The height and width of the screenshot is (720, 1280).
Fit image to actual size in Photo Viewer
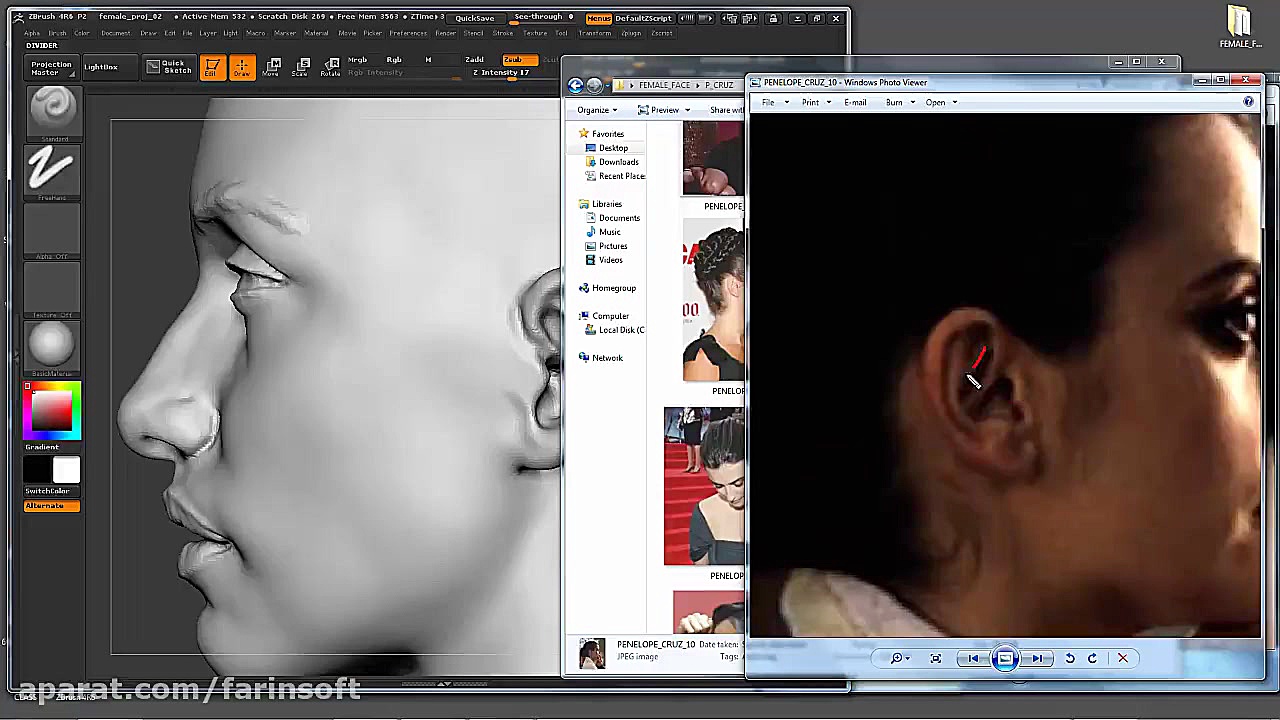pos(936,658)
